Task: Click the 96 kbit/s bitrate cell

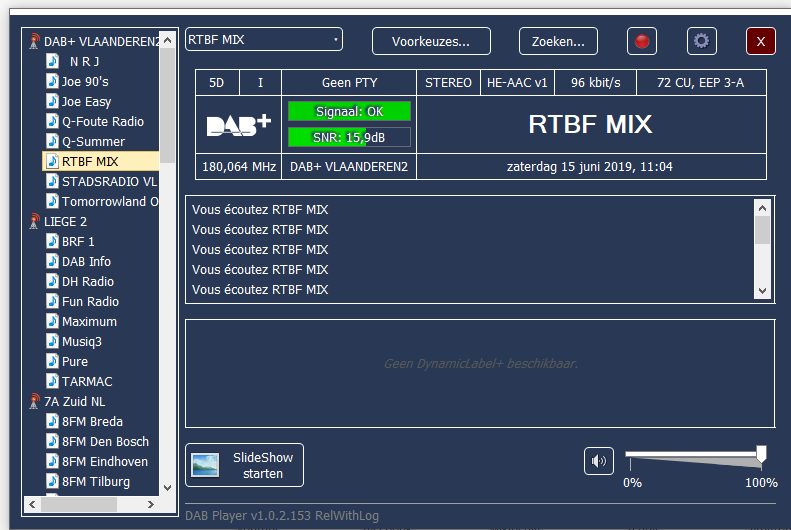Action: 595,83
